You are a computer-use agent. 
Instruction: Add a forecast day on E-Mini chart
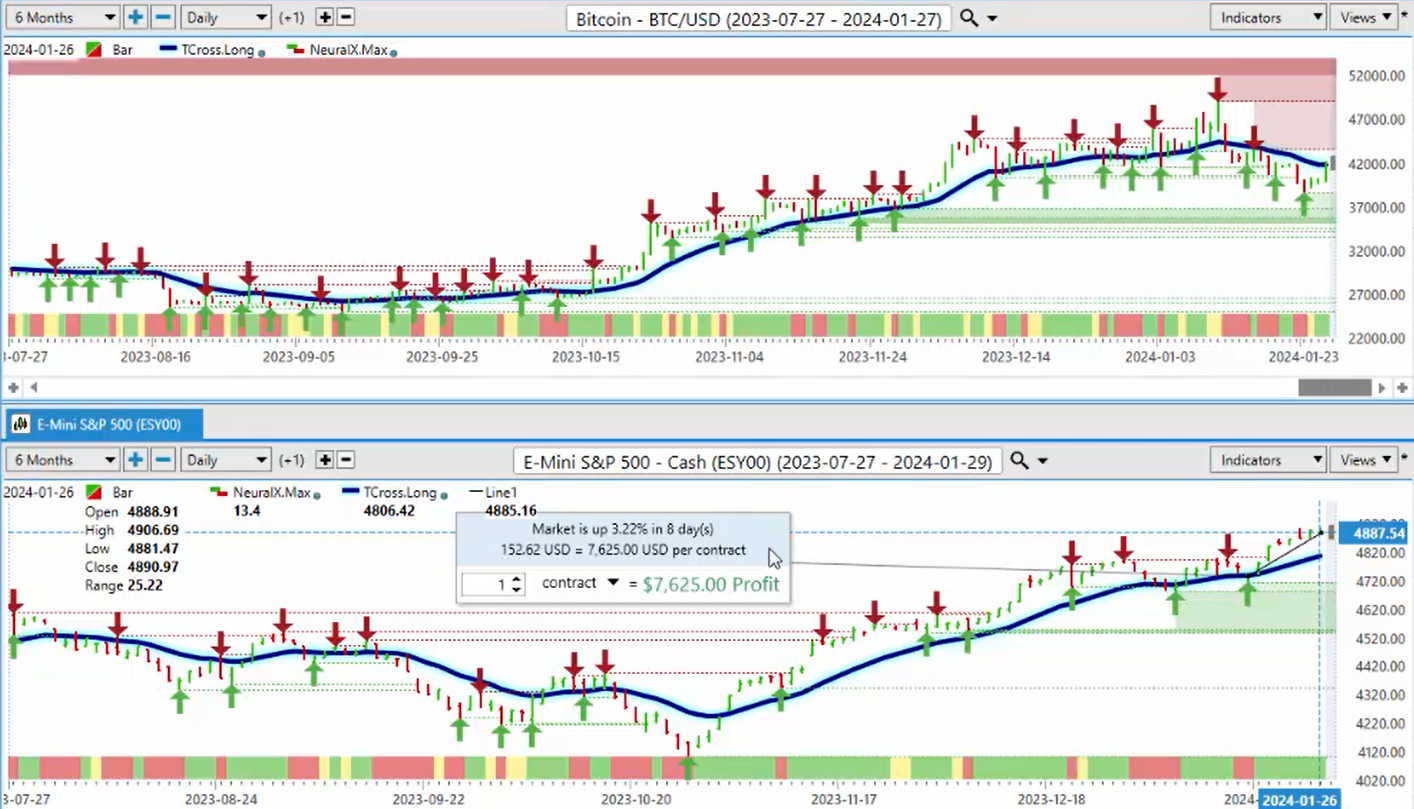tap(325, 460)
